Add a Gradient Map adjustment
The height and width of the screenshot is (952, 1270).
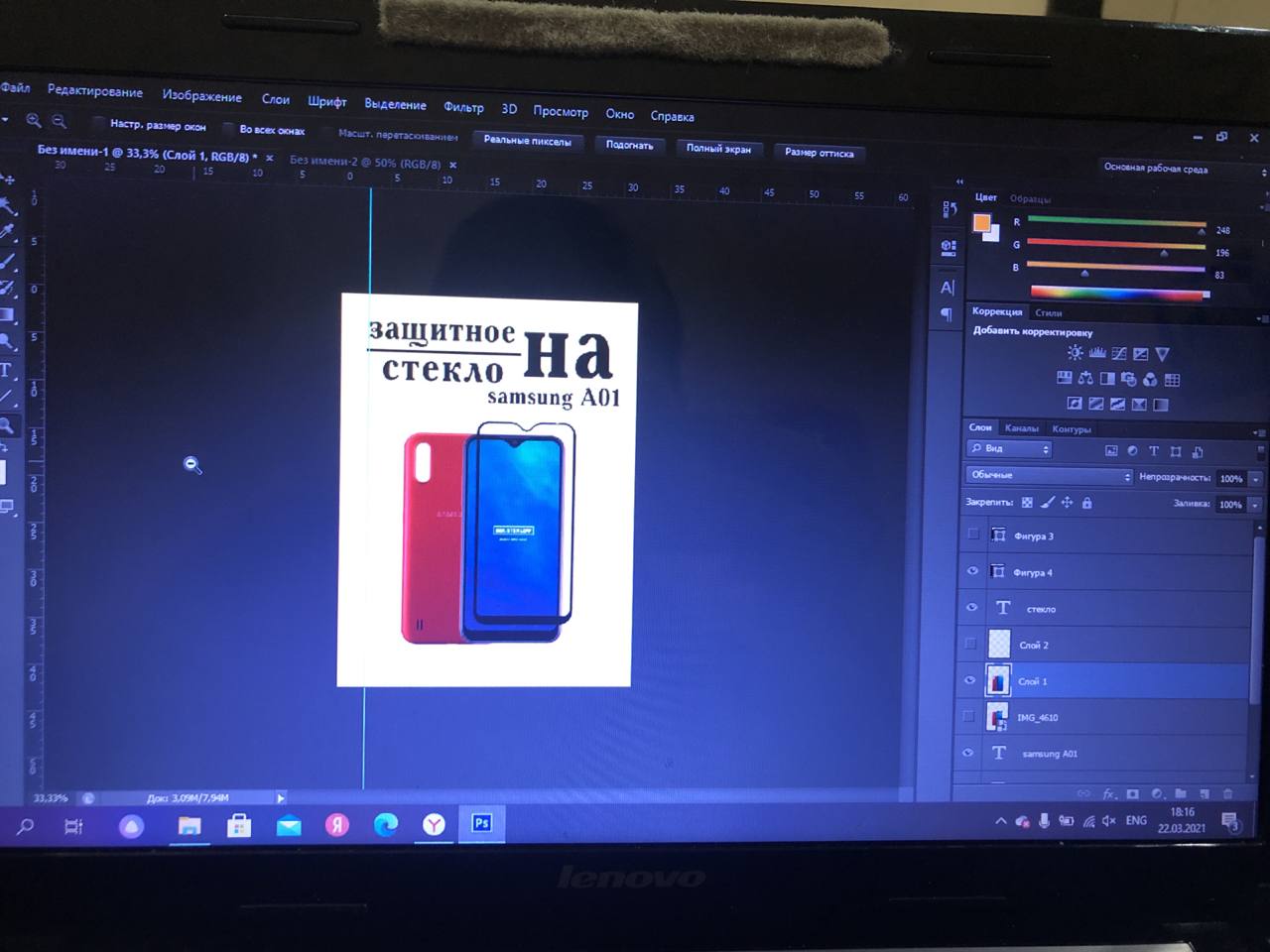tap(1161, 405)
